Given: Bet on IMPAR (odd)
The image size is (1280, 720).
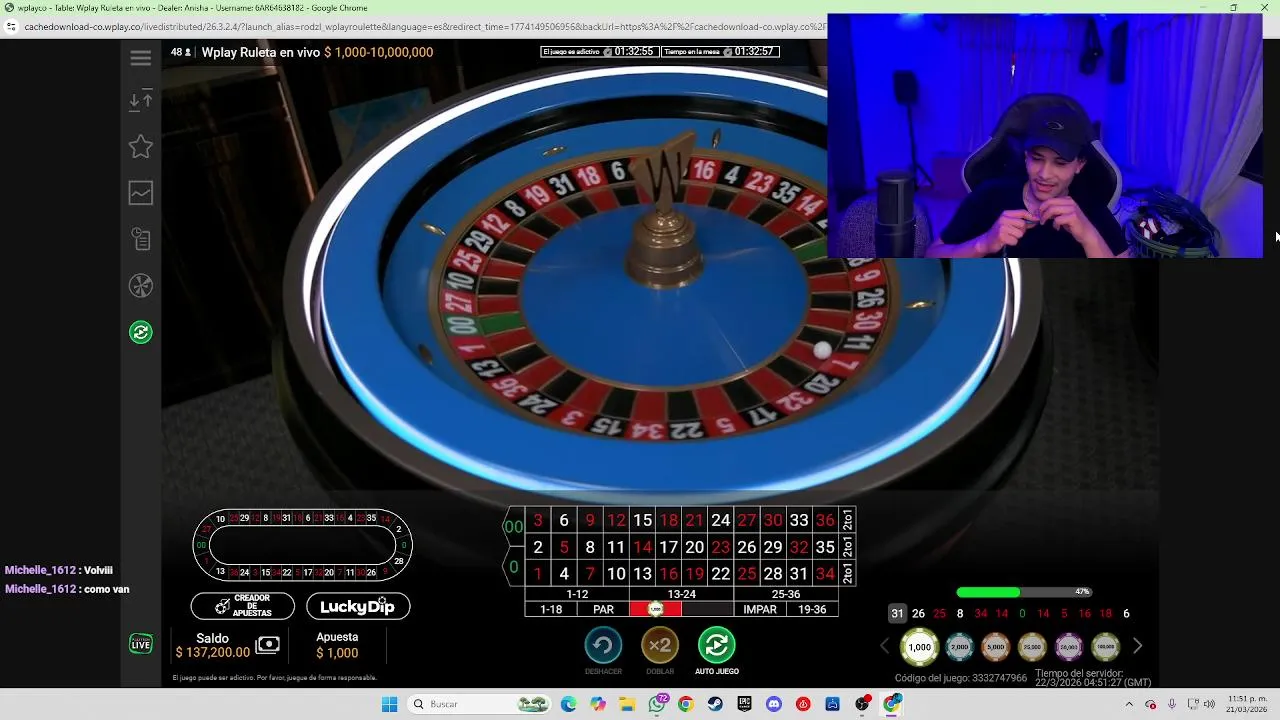Looking at the screenshot, I should (760, 609).
